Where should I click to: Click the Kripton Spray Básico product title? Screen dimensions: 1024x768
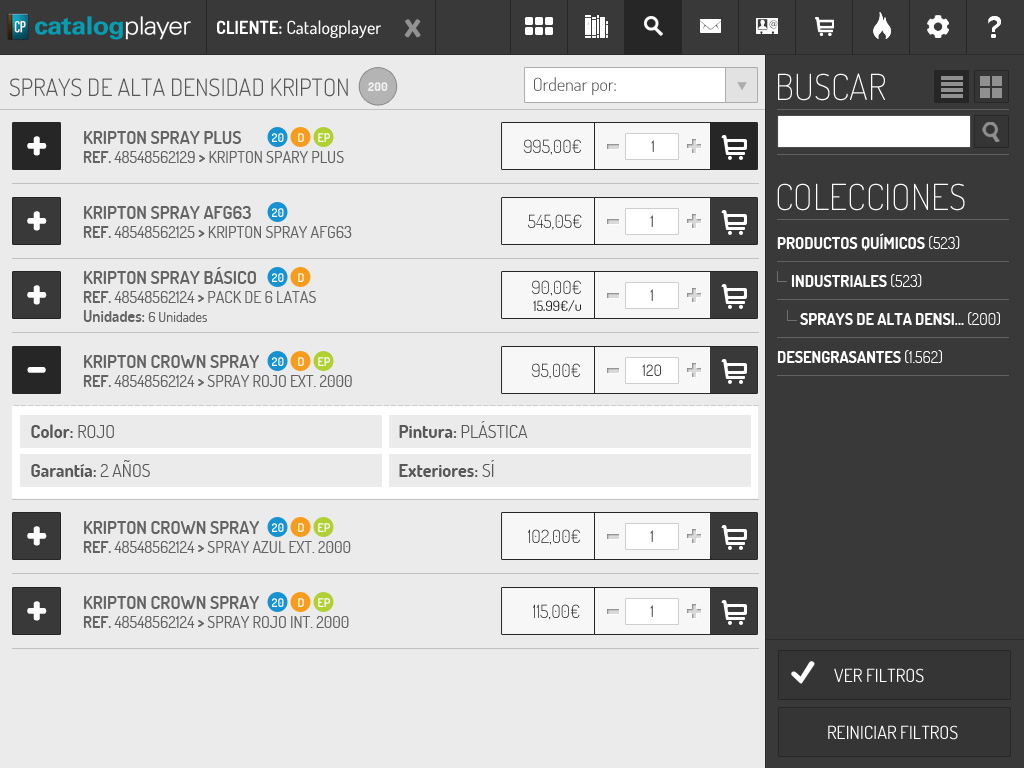[x=170, y=278]
